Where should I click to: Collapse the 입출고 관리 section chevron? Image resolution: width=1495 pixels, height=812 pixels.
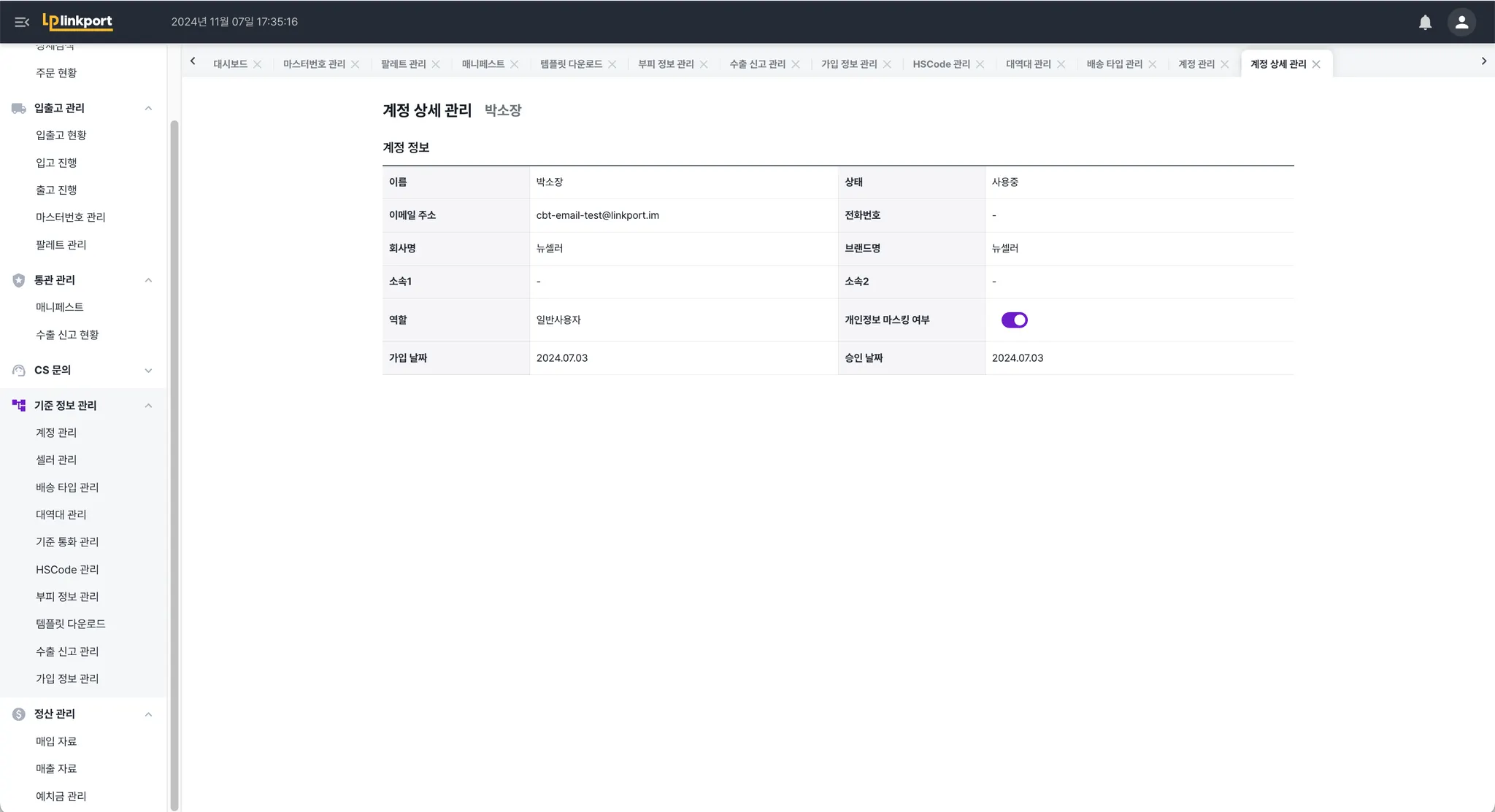[x=148, y=108]
